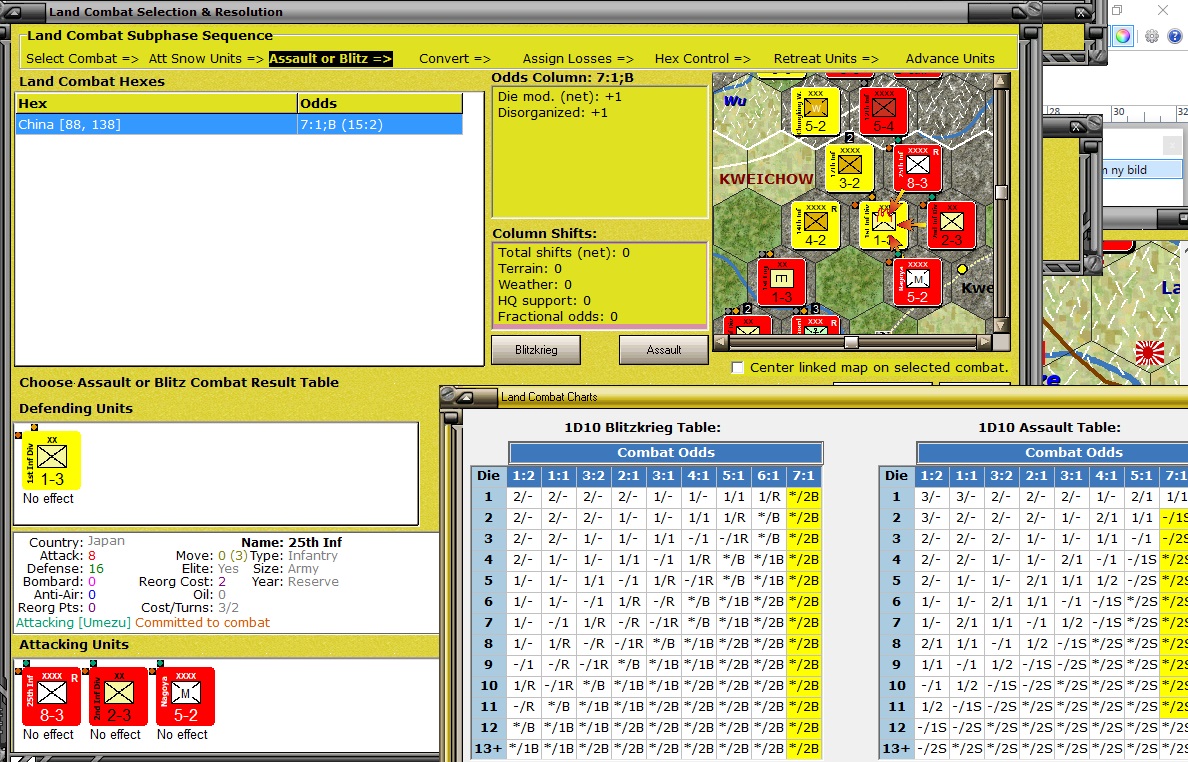1188x762 pixels.
Task: Open Land Combat Selection window system menu icon
Action: [13, 11]
